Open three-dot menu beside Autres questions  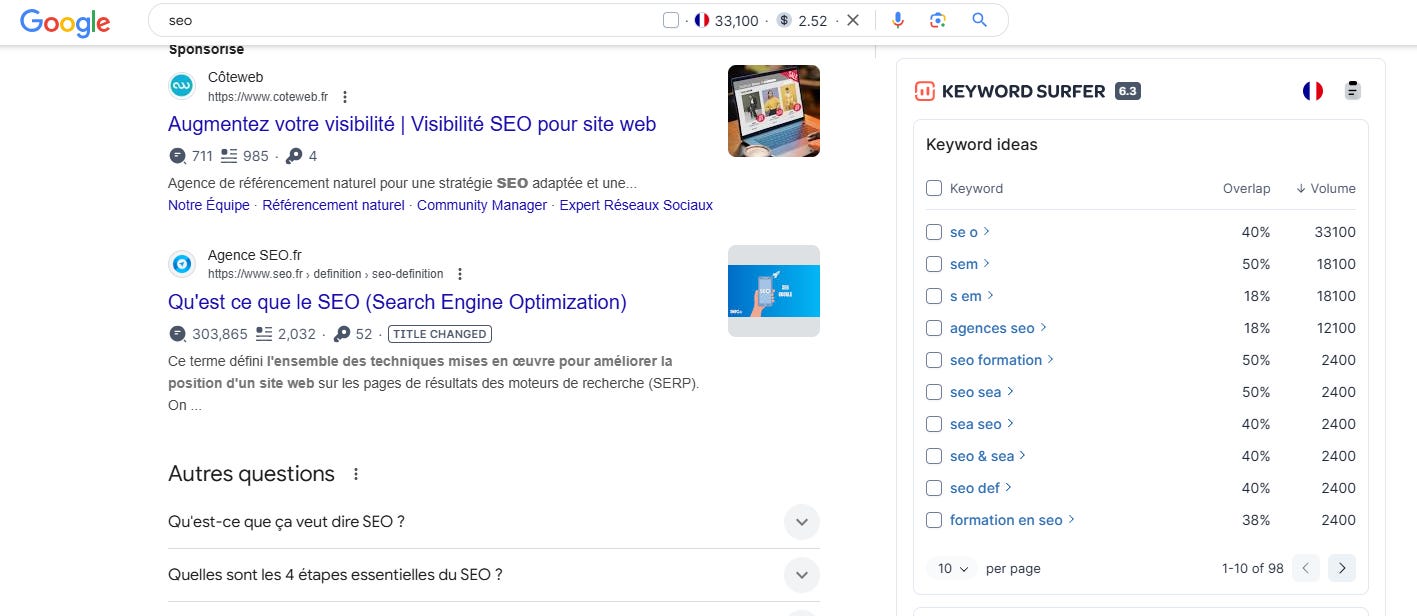pyautogui.click(x=356, y=474)
